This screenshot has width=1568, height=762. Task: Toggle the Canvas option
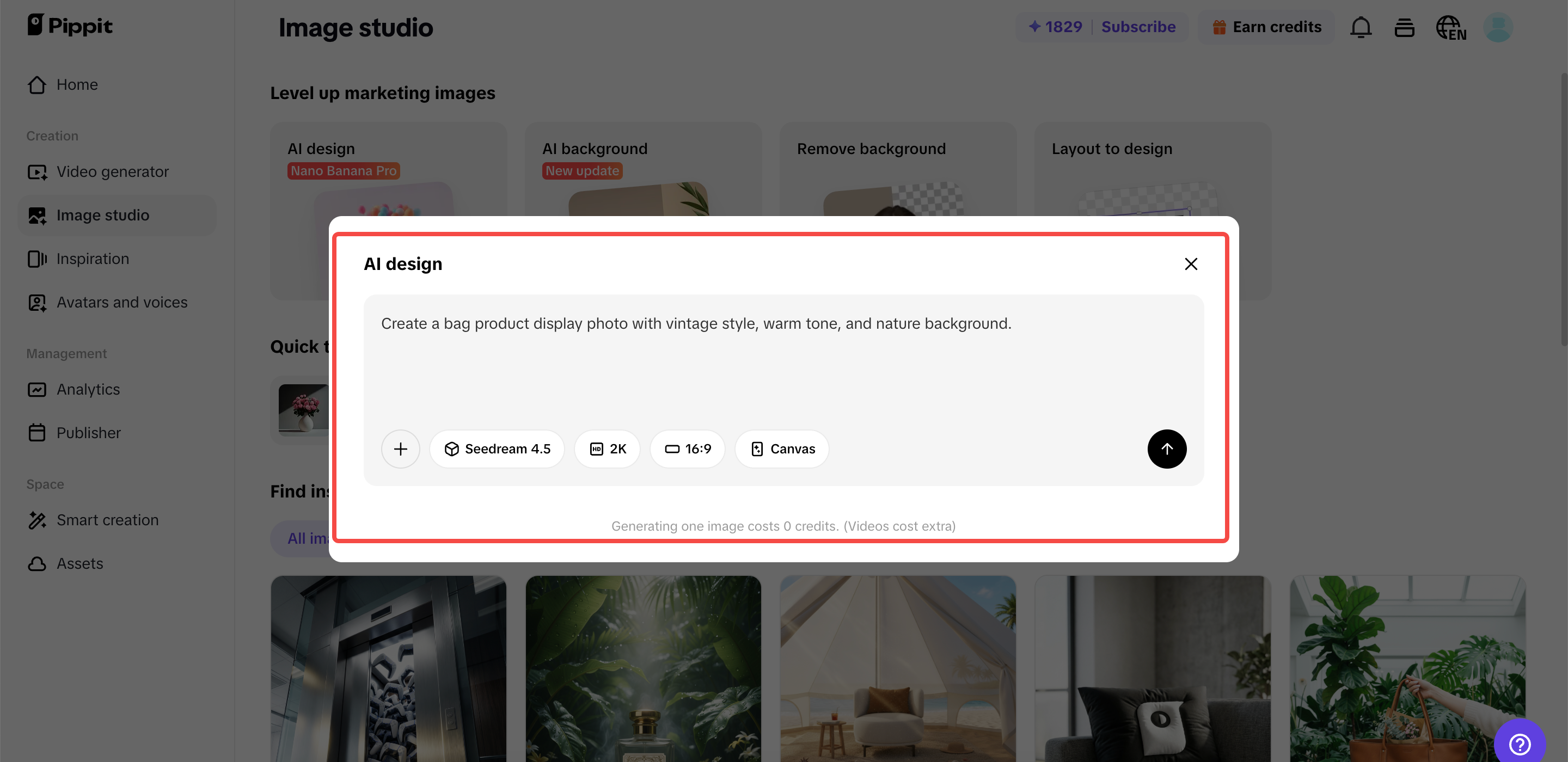pyautogui.click(x=782, y=448)
